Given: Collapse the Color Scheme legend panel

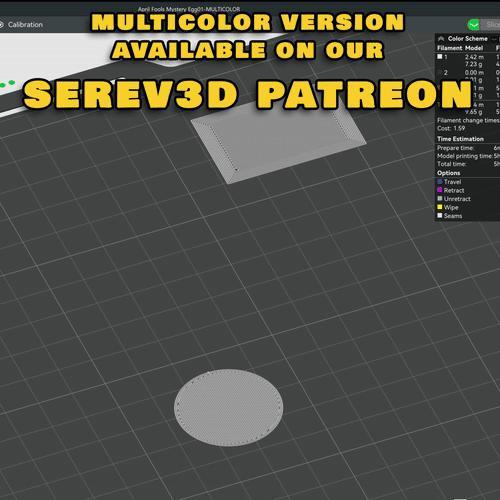Looking at the screenshot, I should (441, 39).
